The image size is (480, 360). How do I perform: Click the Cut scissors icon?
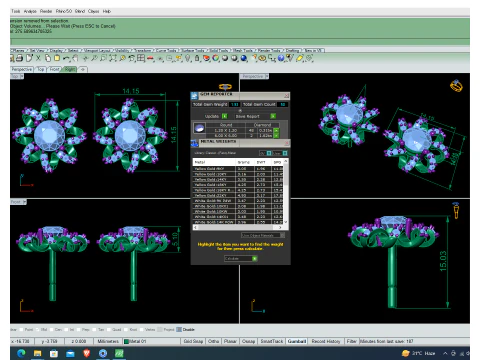coord(38,58)
